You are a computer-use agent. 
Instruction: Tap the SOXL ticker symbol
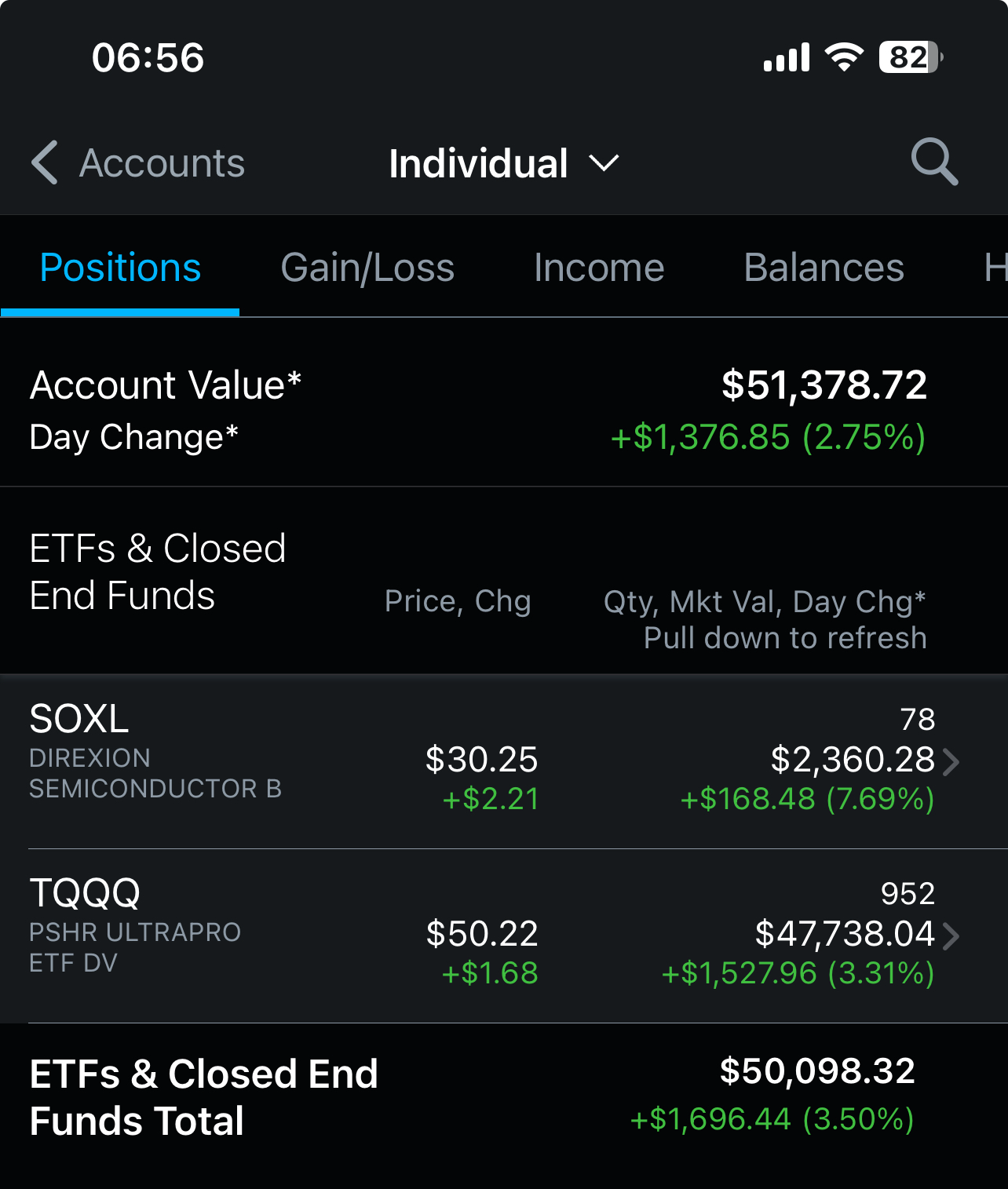pos(79,719)
